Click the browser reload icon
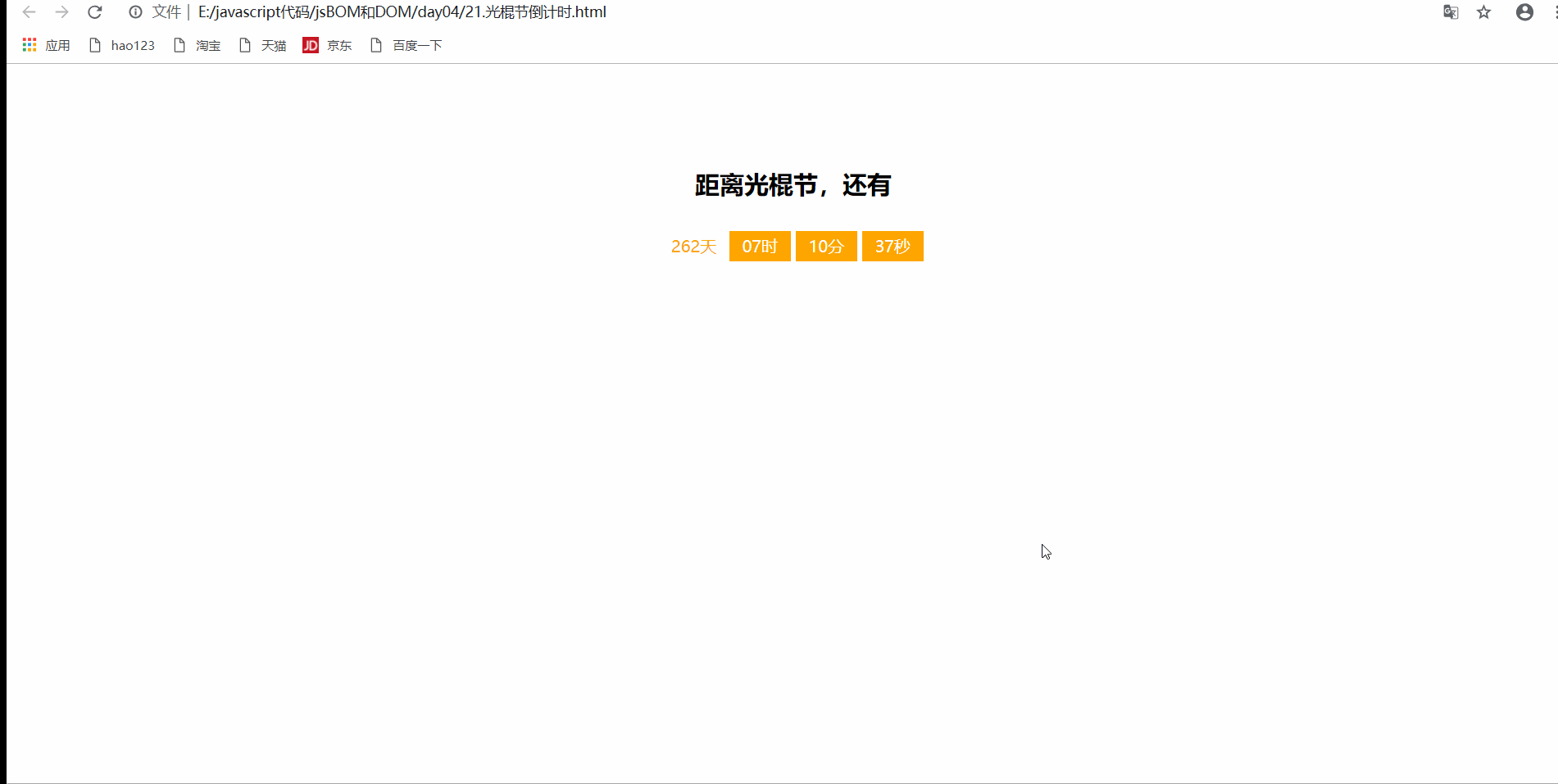 94,11
